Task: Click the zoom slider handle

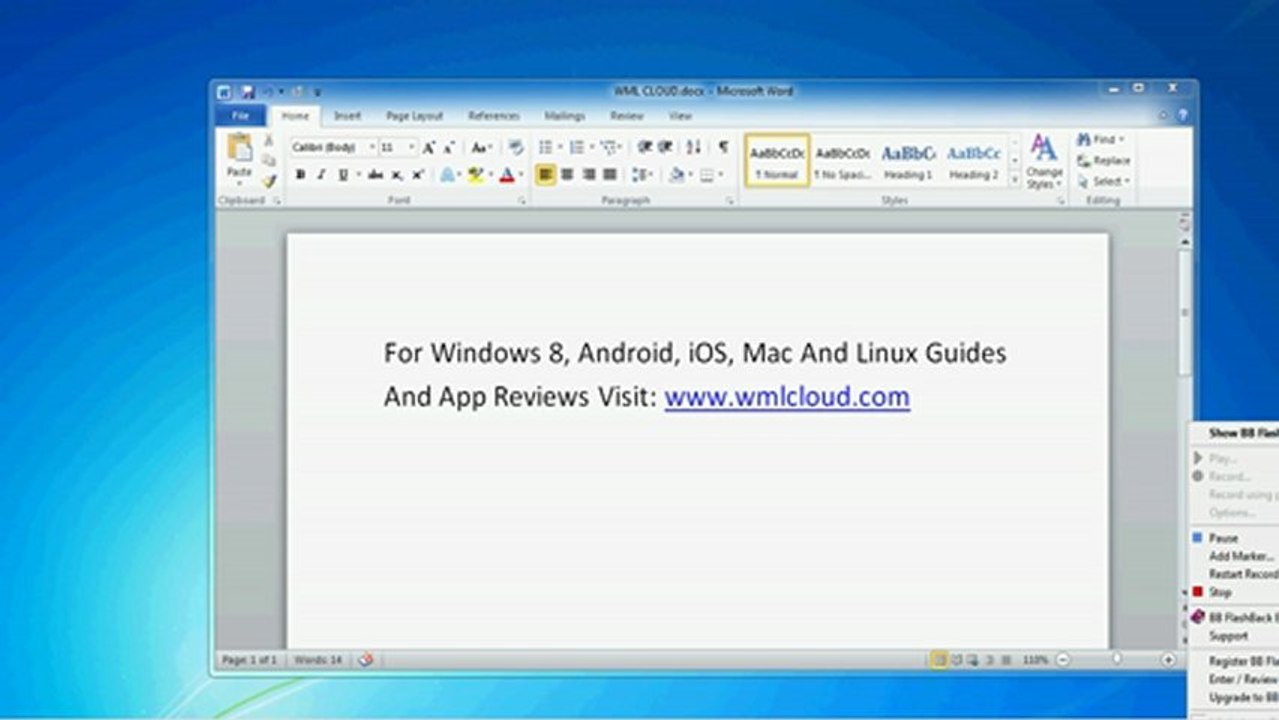Action: (x=1116, y=660)
